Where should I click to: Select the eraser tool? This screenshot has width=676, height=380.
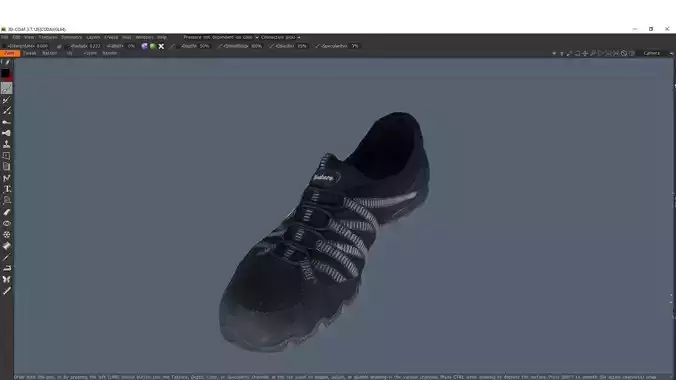coord(6,212)
